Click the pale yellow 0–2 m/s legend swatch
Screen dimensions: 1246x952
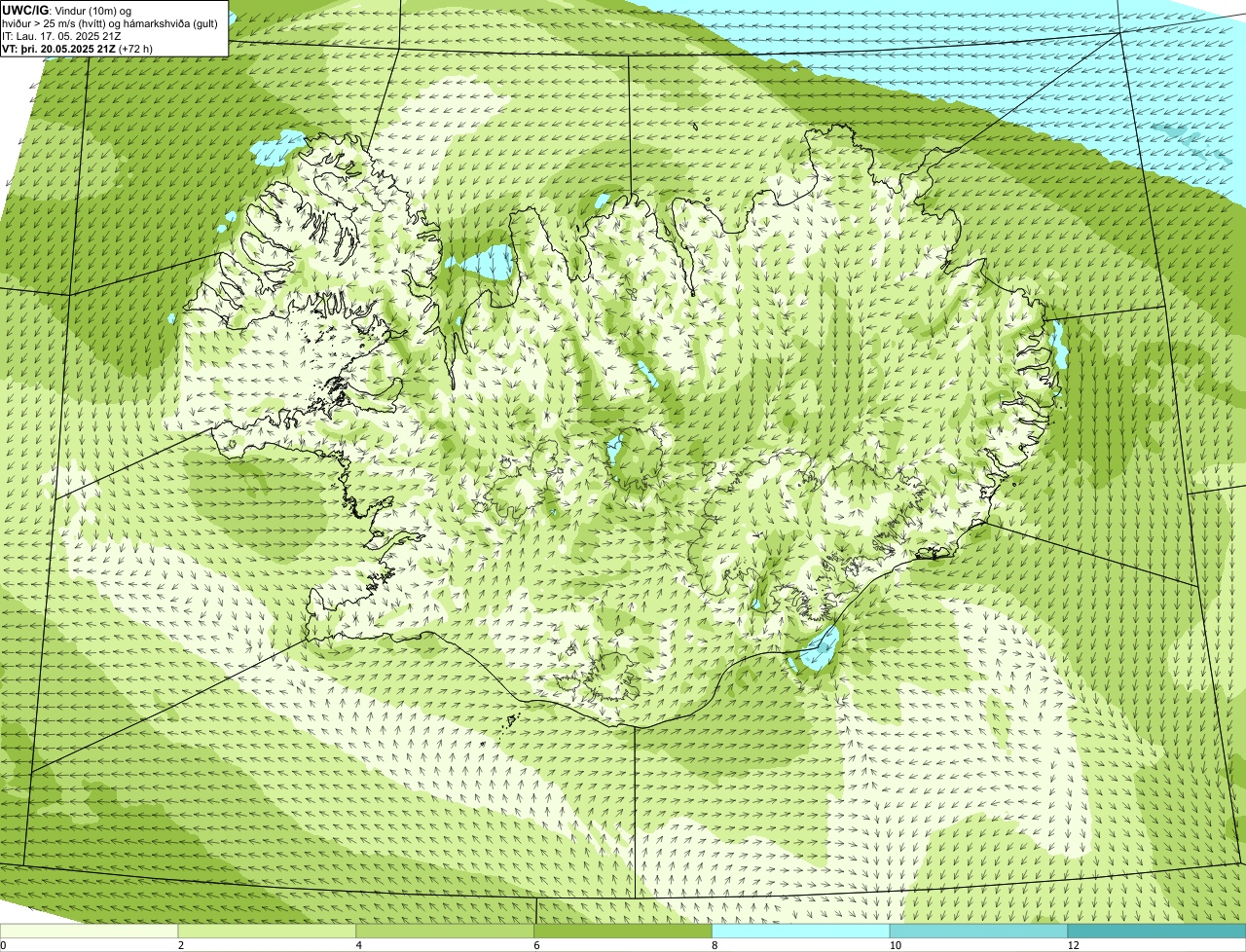89,931
